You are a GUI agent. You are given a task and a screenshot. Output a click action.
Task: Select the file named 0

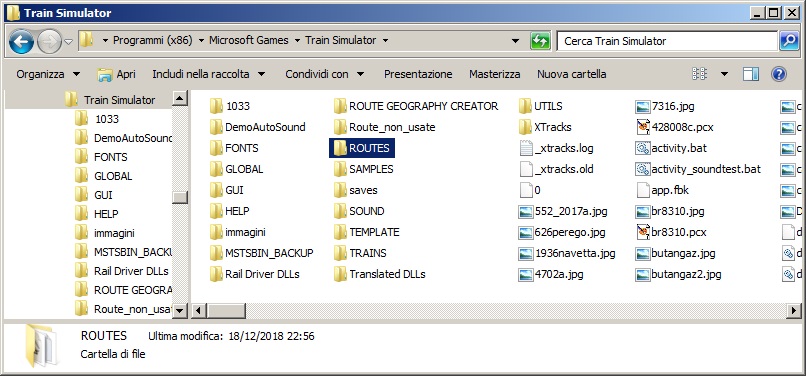click(x=530, y=190)
